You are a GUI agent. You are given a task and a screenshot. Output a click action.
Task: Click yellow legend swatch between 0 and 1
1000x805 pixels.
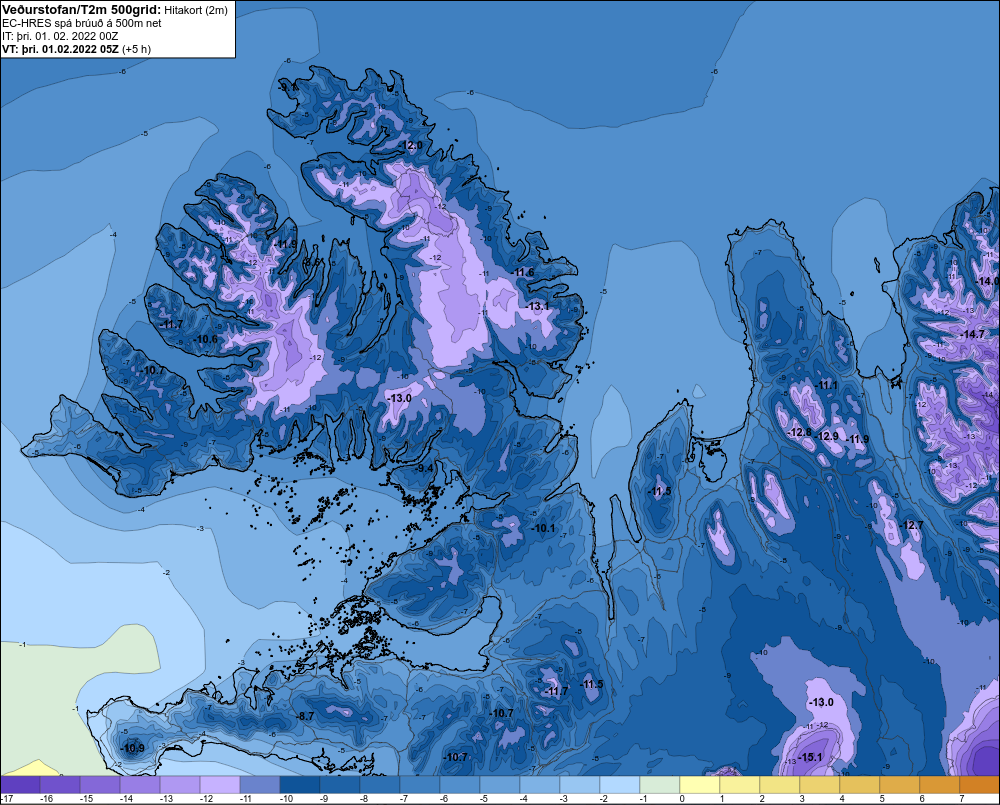point(700,785)
